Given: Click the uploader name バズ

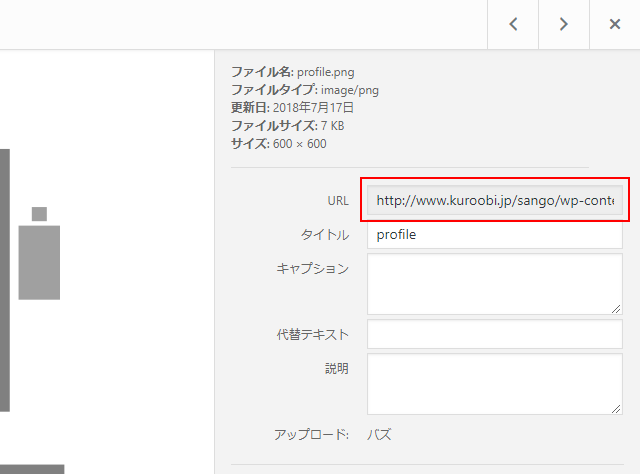Looking at the screenshot, I should pos(379,435).
